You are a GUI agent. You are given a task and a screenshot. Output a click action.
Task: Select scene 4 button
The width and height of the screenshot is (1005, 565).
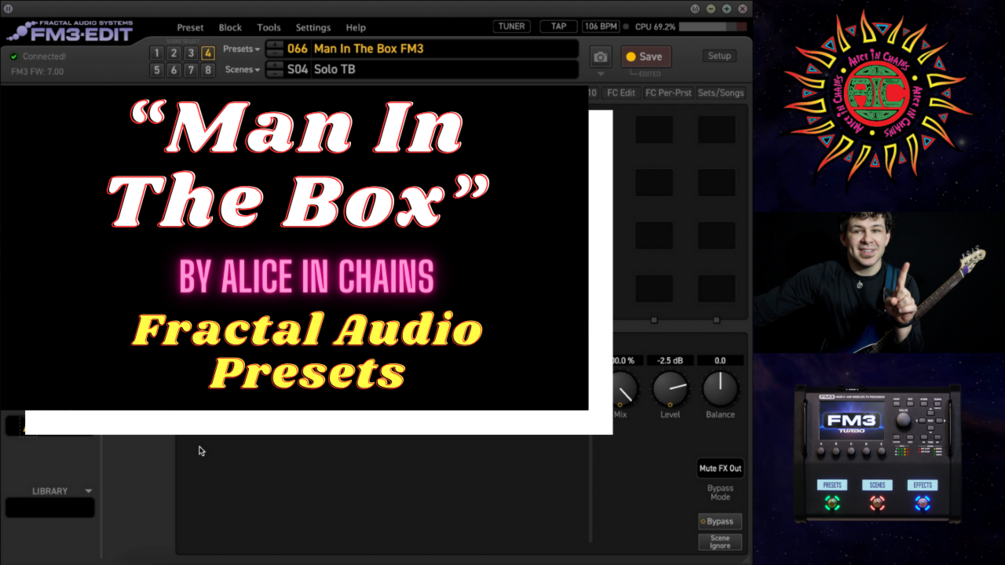208,53
